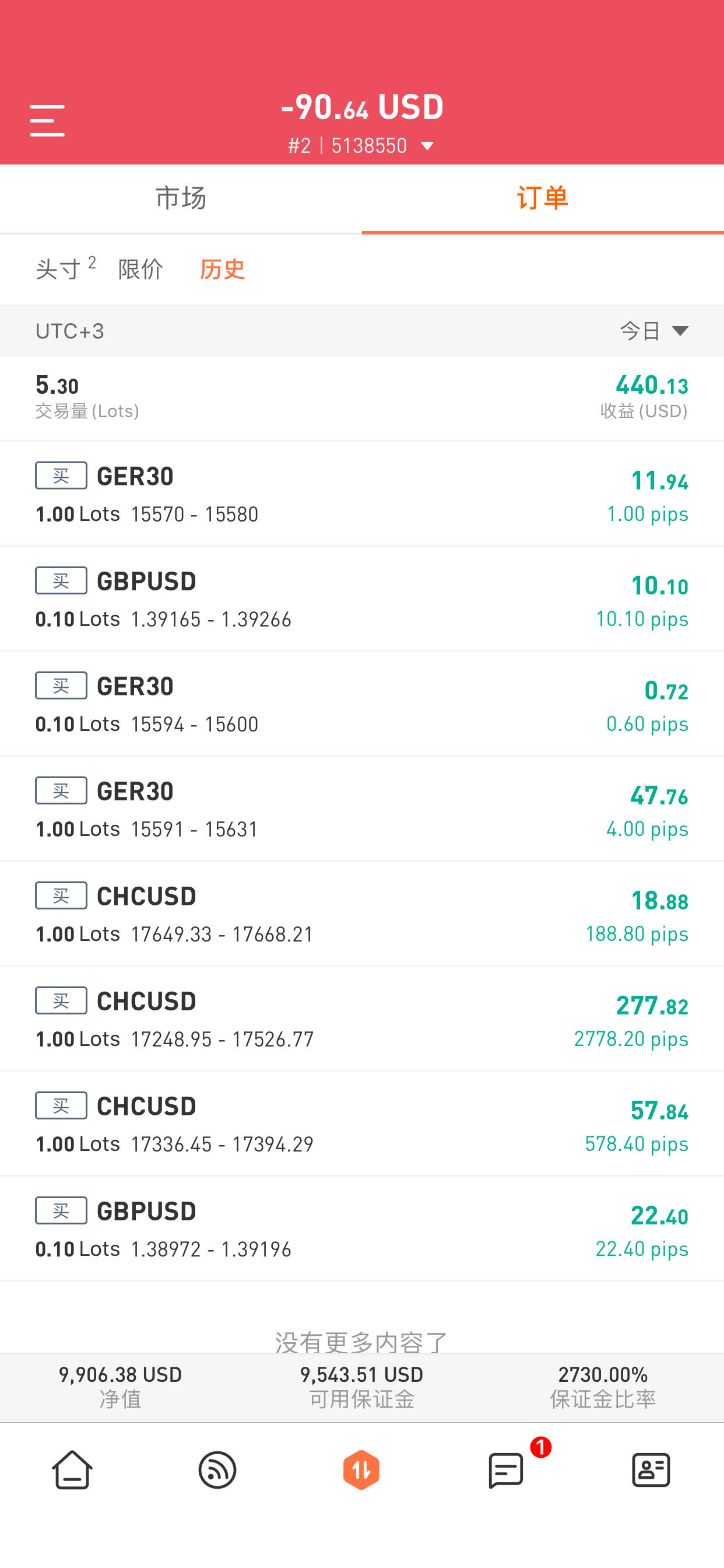Open the account profile card icon
This screenshot has height=1568, width=724.
pos(651,1469)
